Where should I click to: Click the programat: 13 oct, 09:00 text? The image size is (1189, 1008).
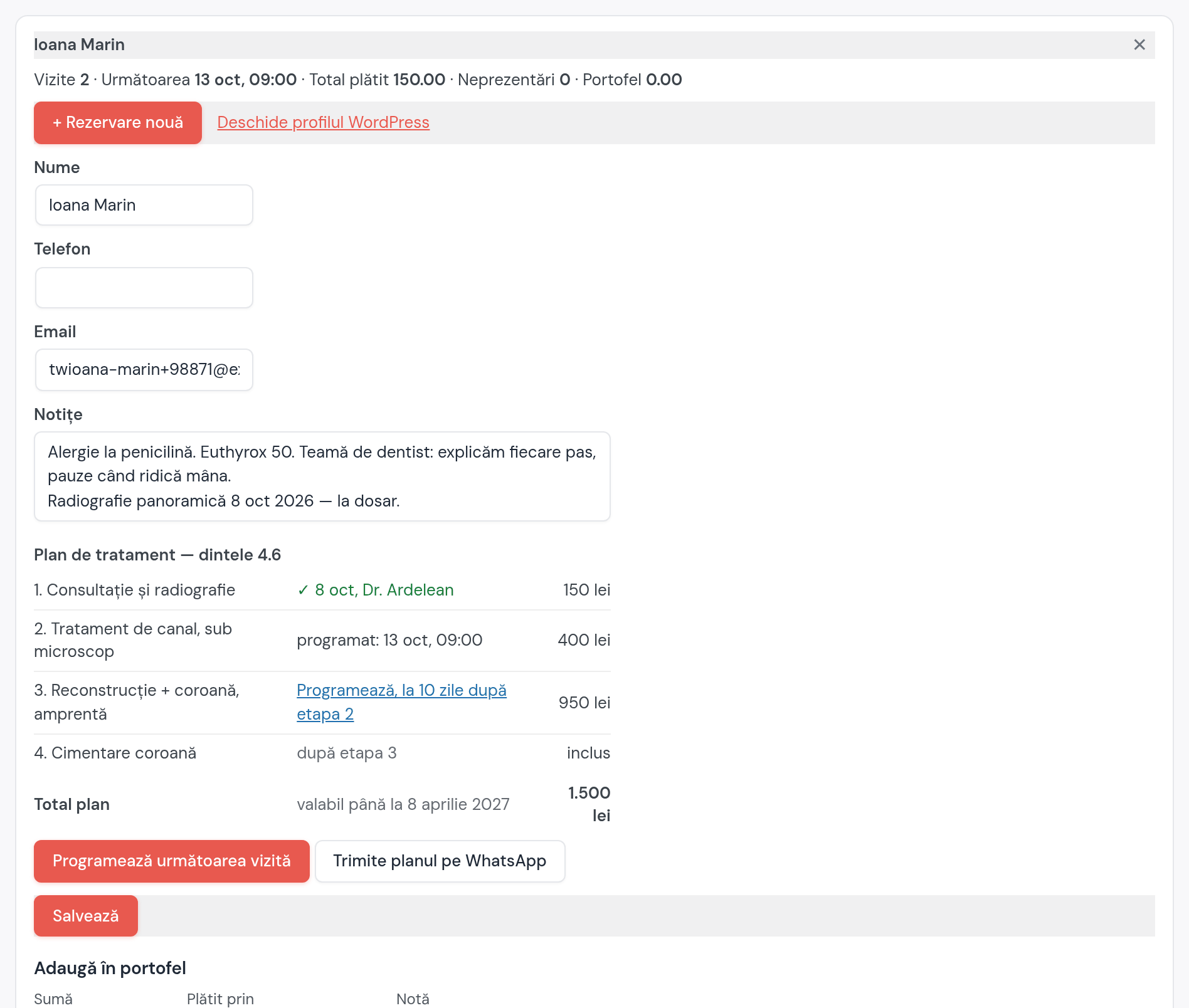click(389, 640)
